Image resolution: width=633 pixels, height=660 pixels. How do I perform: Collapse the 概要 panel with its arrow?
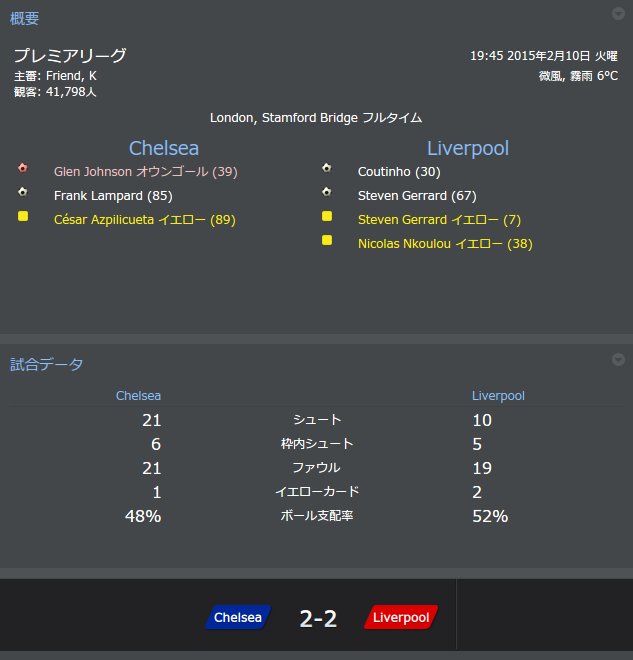(x=618, y=14)
